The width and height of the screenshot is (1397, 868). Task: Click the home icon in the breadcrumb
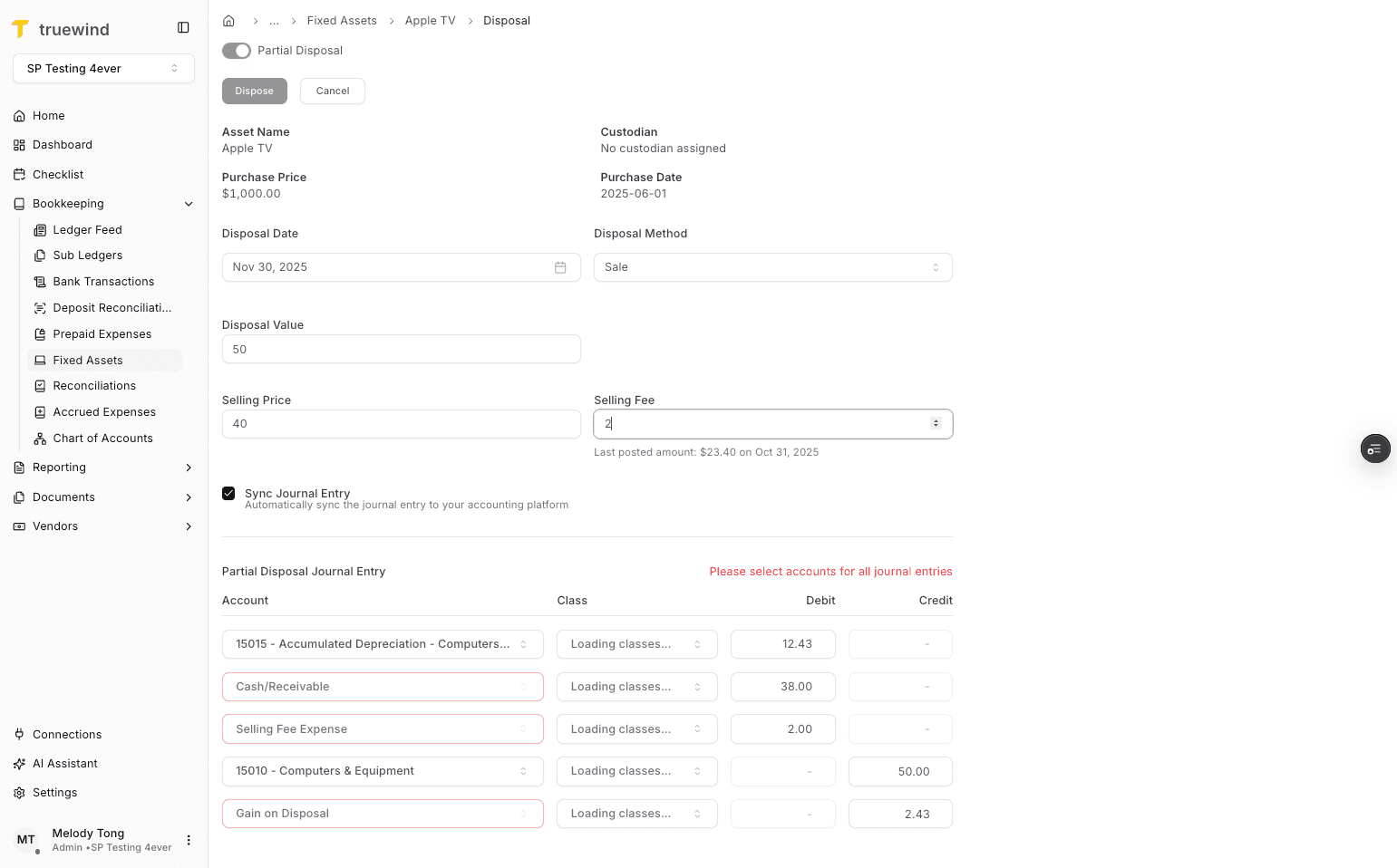pyautogui.click(x=228, y=20)
